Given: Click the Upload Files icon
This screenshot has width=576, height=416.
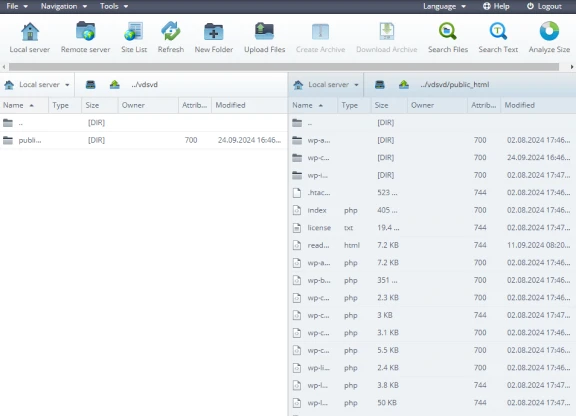Looking at the screenshot, I should [264, 32].
